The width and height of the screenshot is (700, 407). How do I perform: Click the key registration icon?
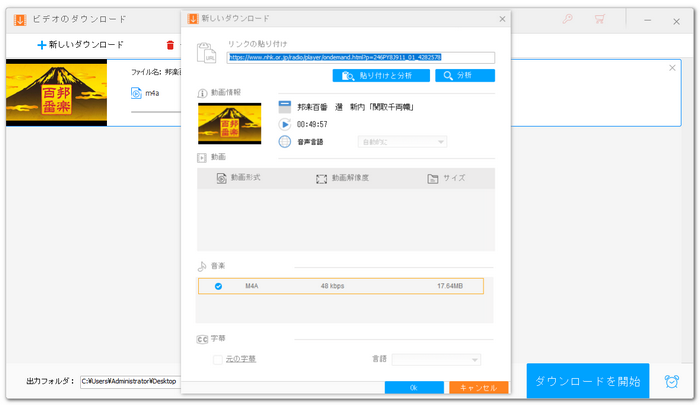568,19
